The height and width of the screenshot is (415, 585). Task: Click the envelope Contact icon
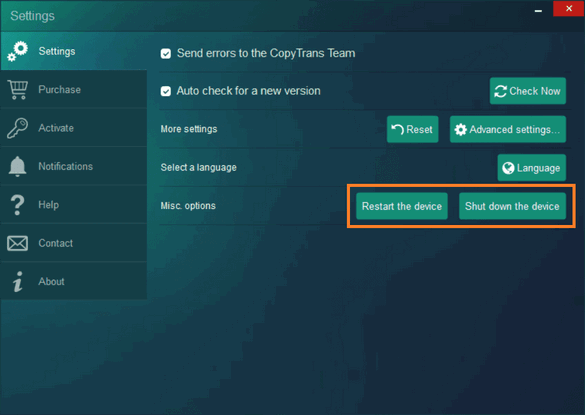tap(18, 243)
